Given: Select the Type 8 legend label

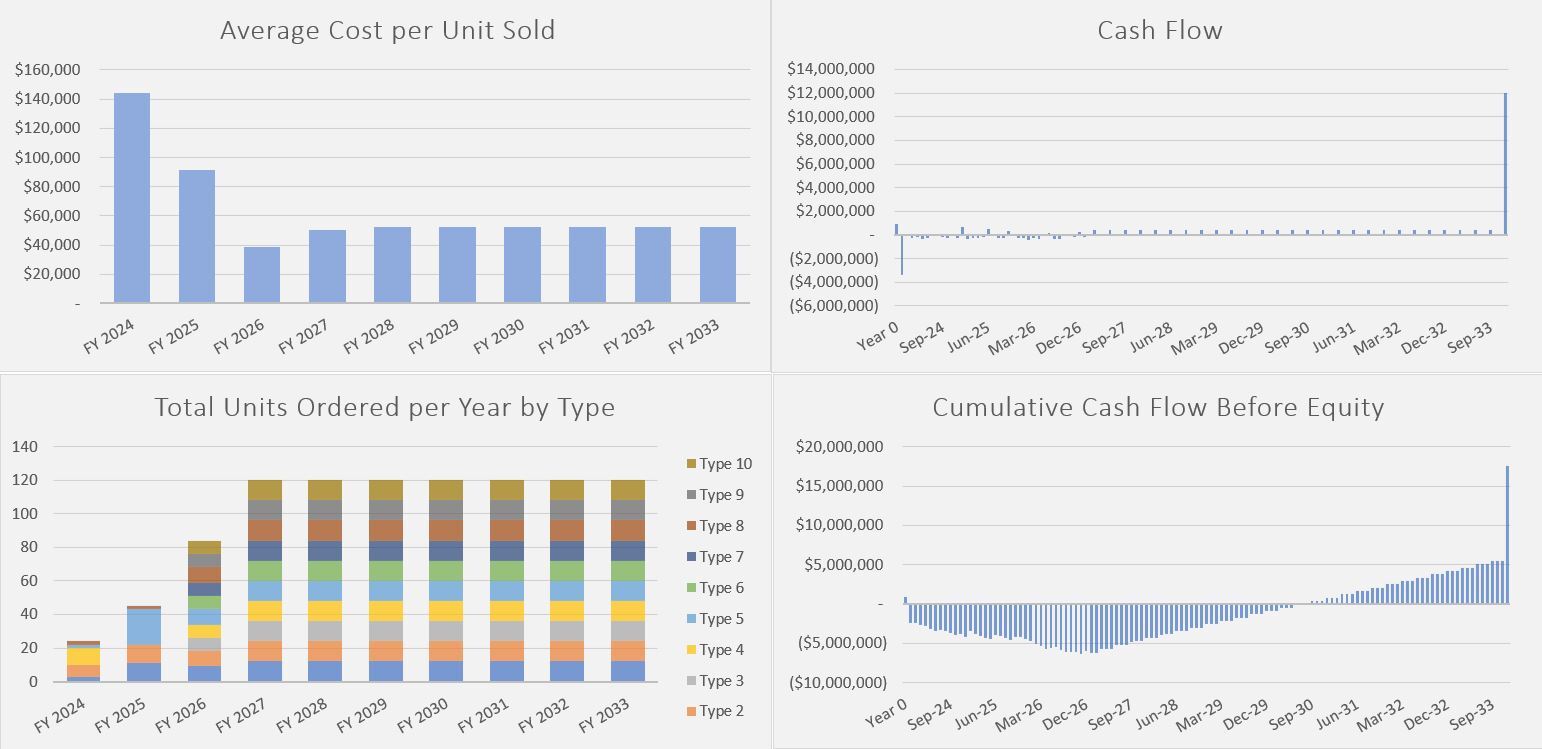Looking at the screenshot, I should [721, 526].
